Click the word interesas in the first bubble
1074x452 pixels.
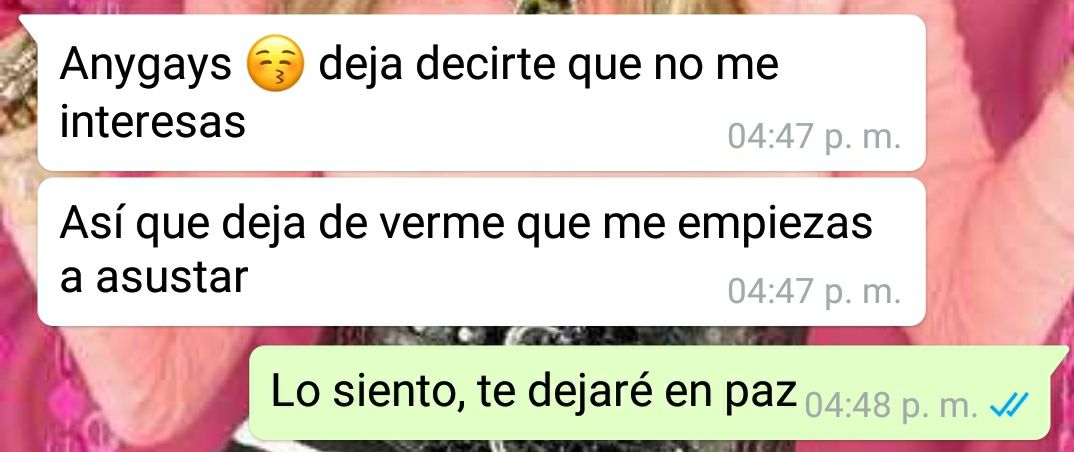pyautogui.click(x=153, y=123)
